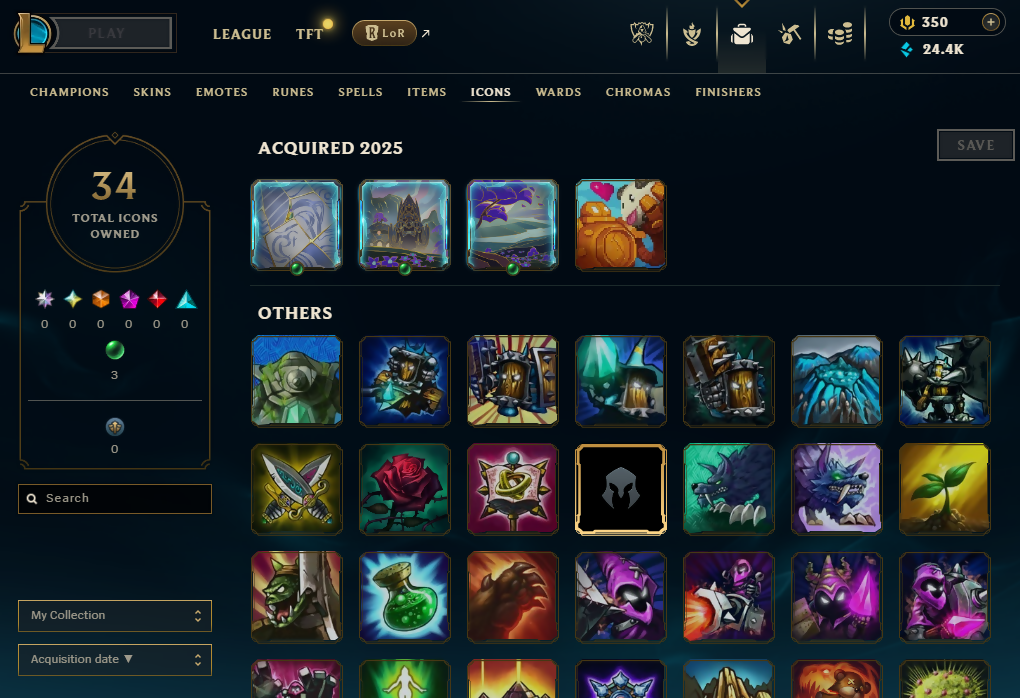The height and width of the screenshot is (698, 1020).
Task: Open the Collection briefcase icon
Action: pos(742,34)
